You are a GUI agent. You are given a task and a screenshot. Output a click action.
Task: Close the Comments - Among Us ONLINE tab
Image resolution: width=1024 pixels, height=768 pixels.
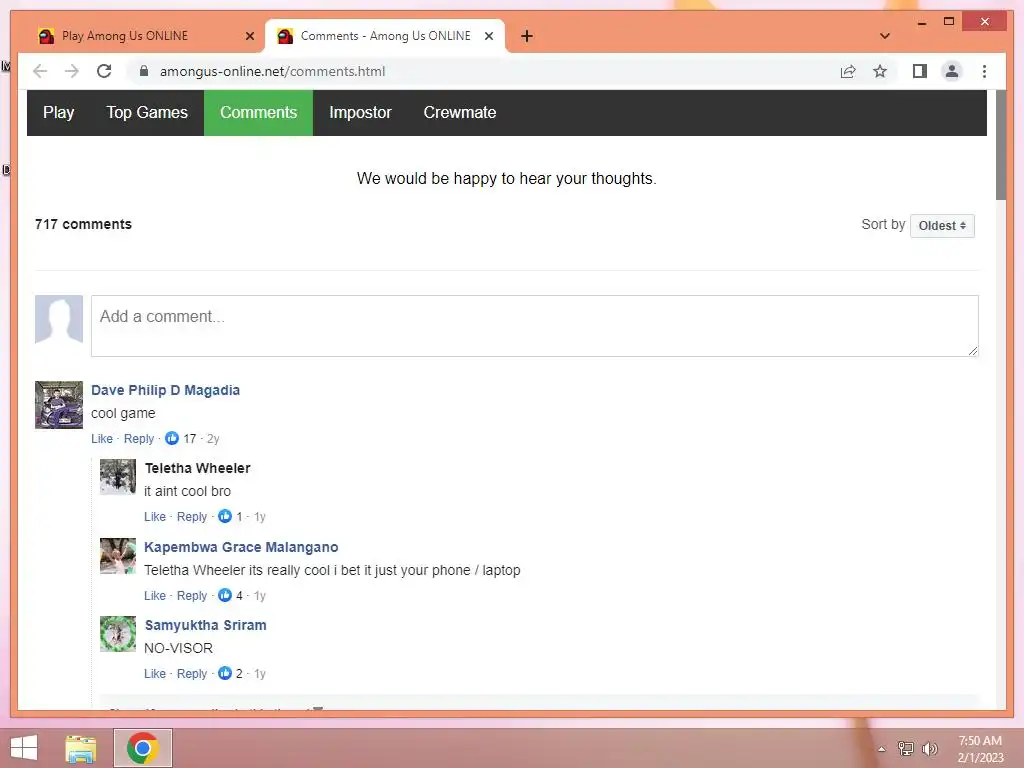click(x=488, y=36)
